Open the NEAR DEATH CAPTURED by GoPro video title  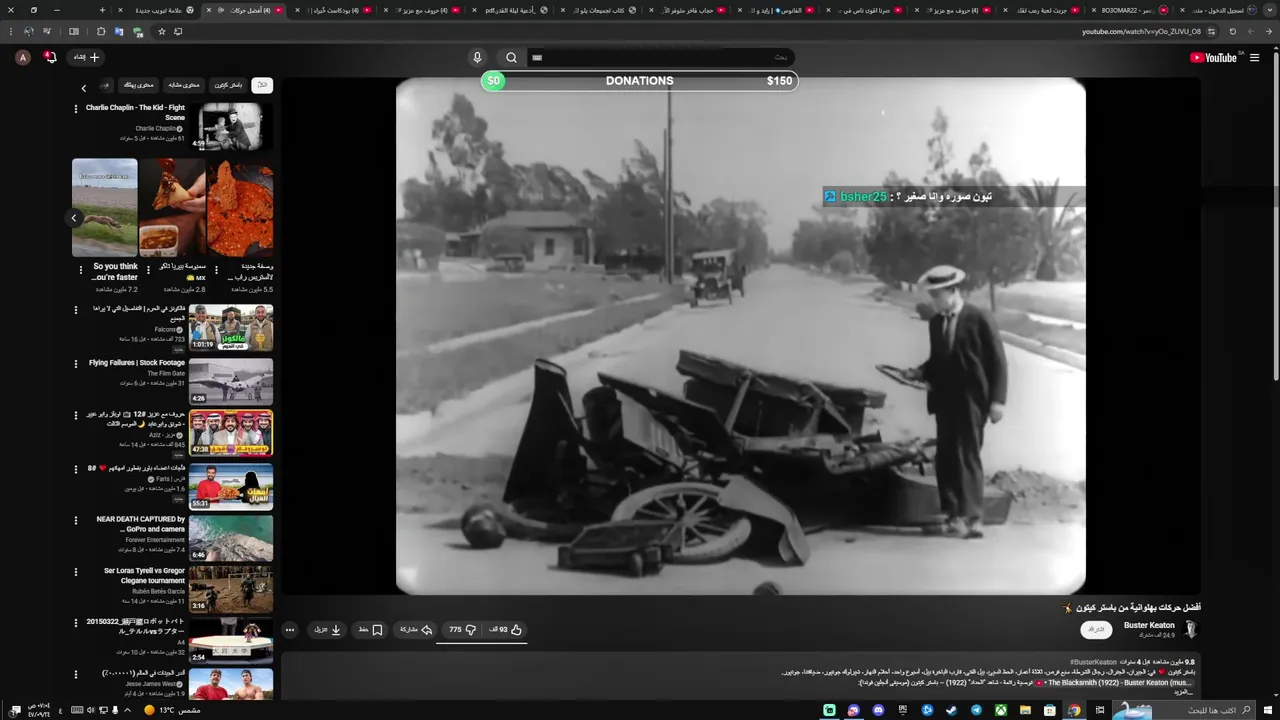(140, 524)
